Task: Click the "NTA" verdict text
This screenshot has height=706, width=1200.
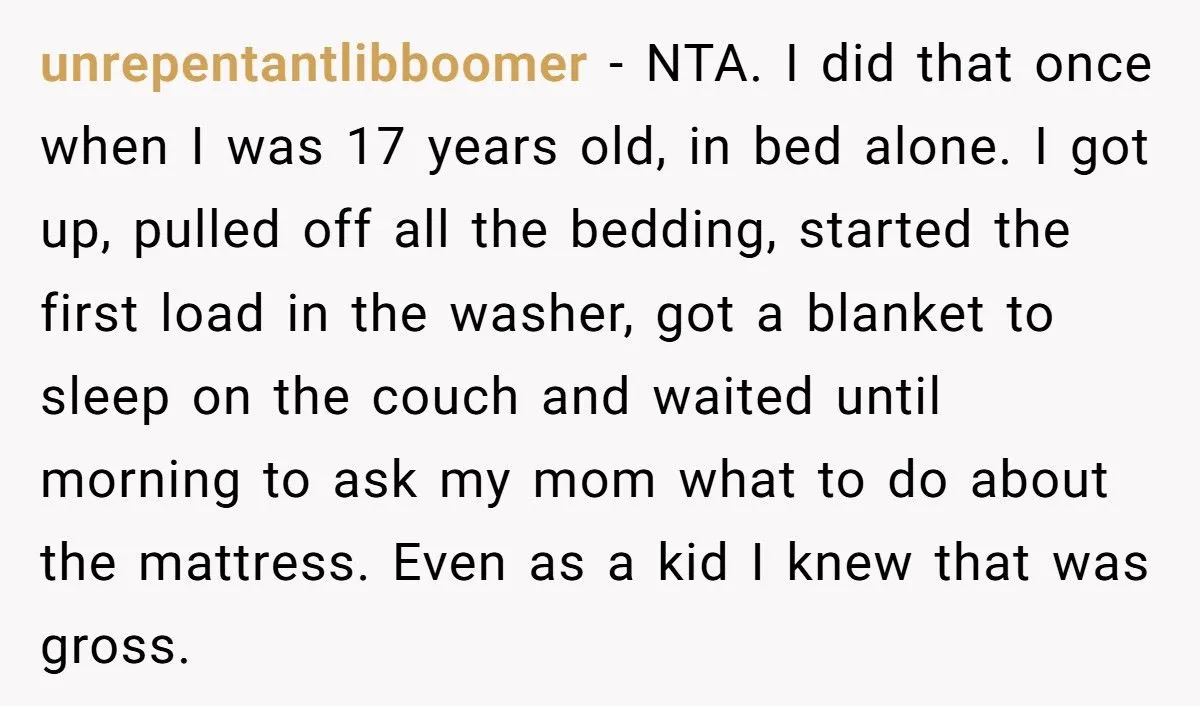Action: [696, 65]
